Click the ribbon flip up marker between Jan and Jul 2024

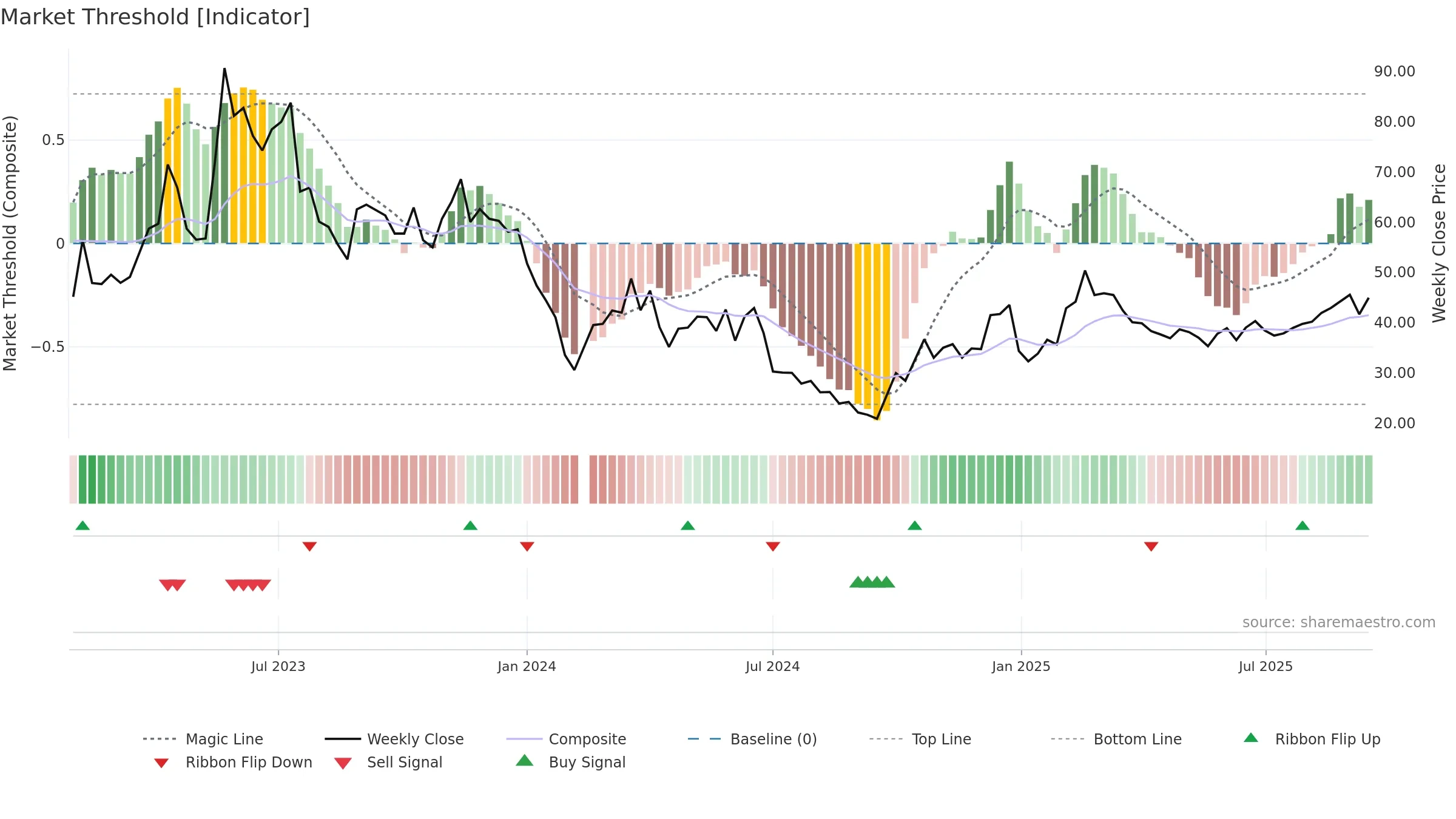(687, 525)
